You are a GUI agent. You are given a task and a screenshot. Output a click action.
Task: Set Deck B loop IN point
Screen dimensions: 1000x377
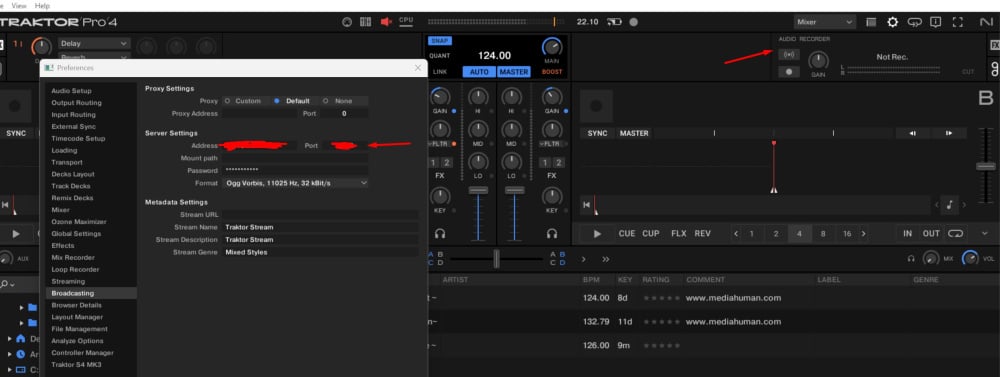908,233
